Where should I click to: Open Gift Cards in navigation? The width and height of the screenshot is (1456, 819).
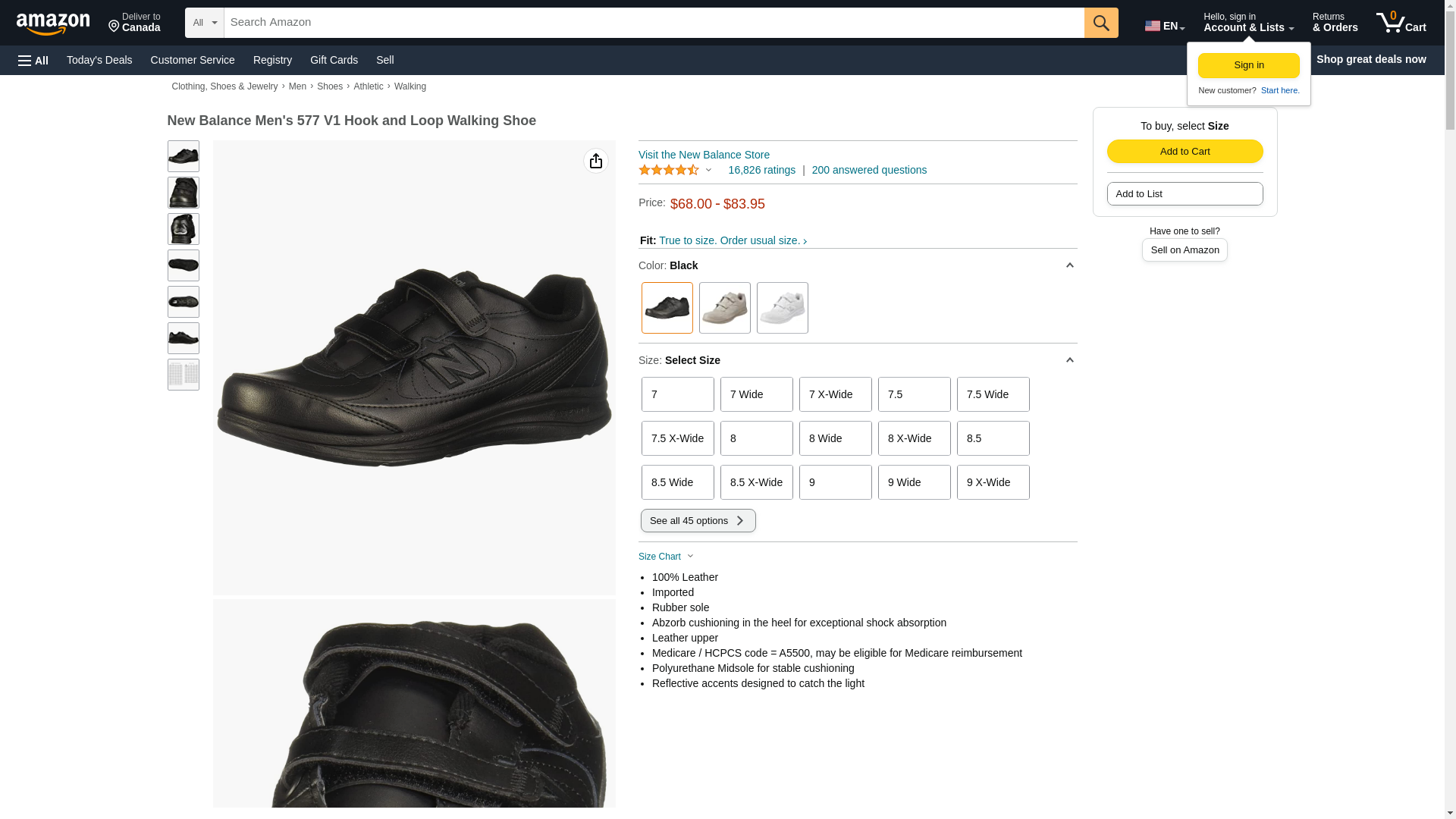click(334, 60)
